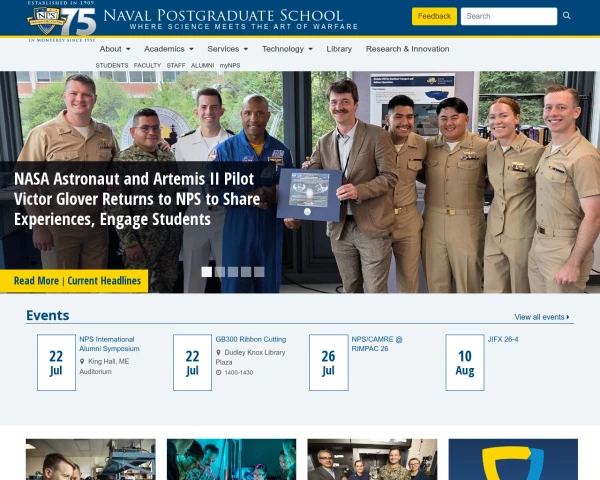Click the 22 Jul date box for GB300 Ribbon Cutting
Viewport: 600px width, 480px height.
click(x=192, y=362)
